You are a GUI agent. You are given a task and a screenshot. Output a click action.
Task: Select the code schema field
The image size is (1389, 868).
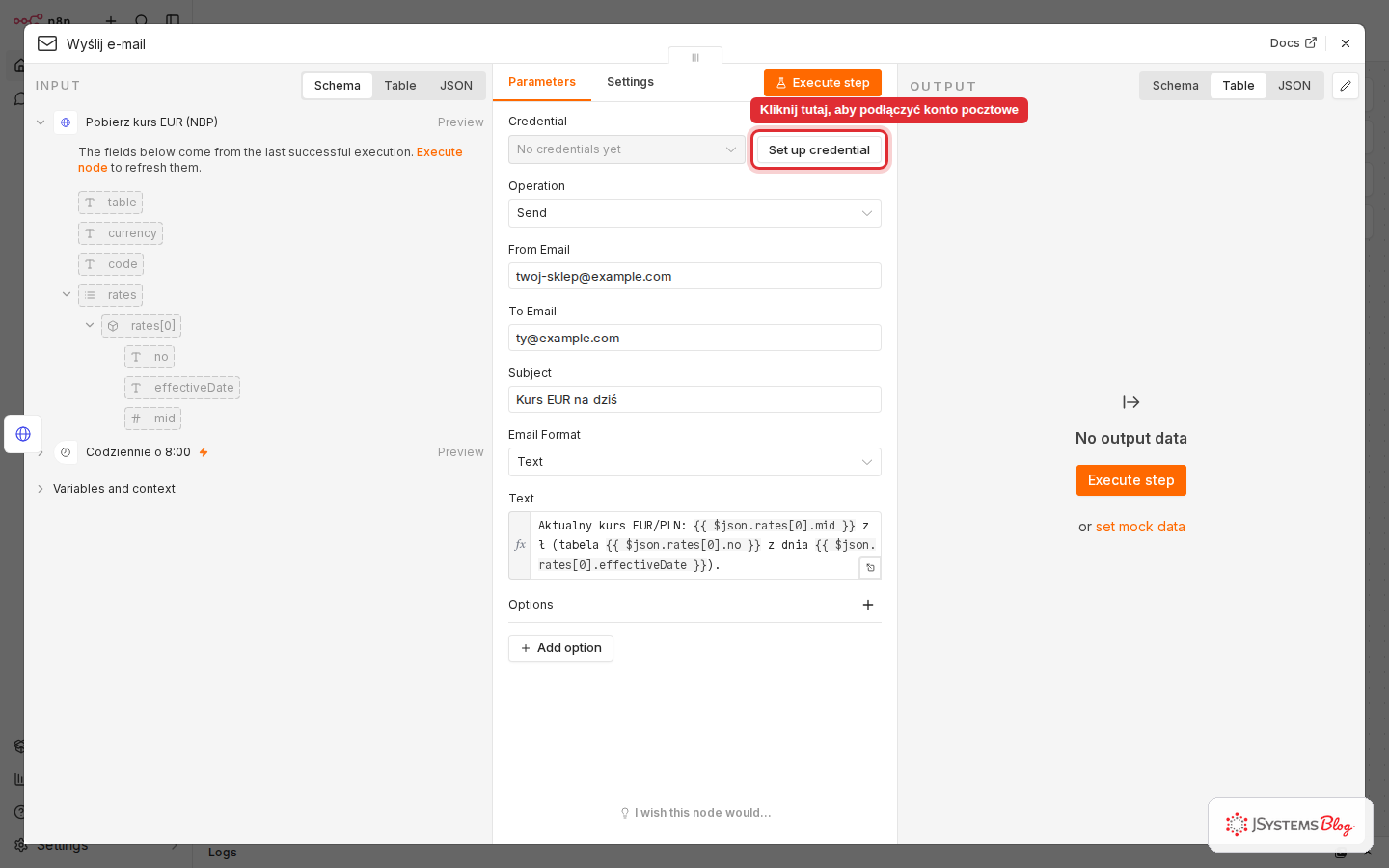click(x=111, y=264)
